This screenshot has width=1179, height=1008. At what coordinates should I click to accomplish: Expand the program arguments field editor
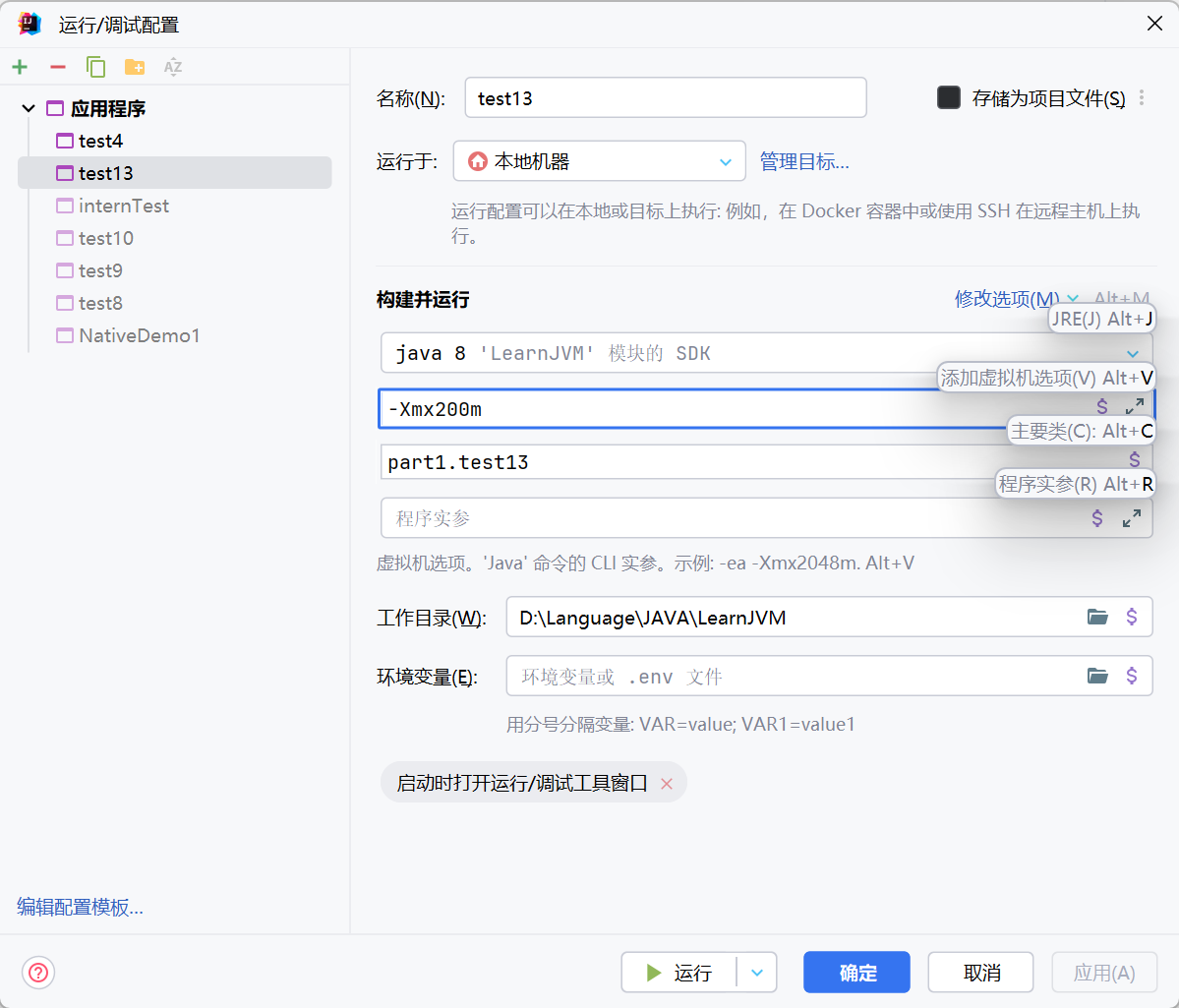click(x=1132, y=518)
